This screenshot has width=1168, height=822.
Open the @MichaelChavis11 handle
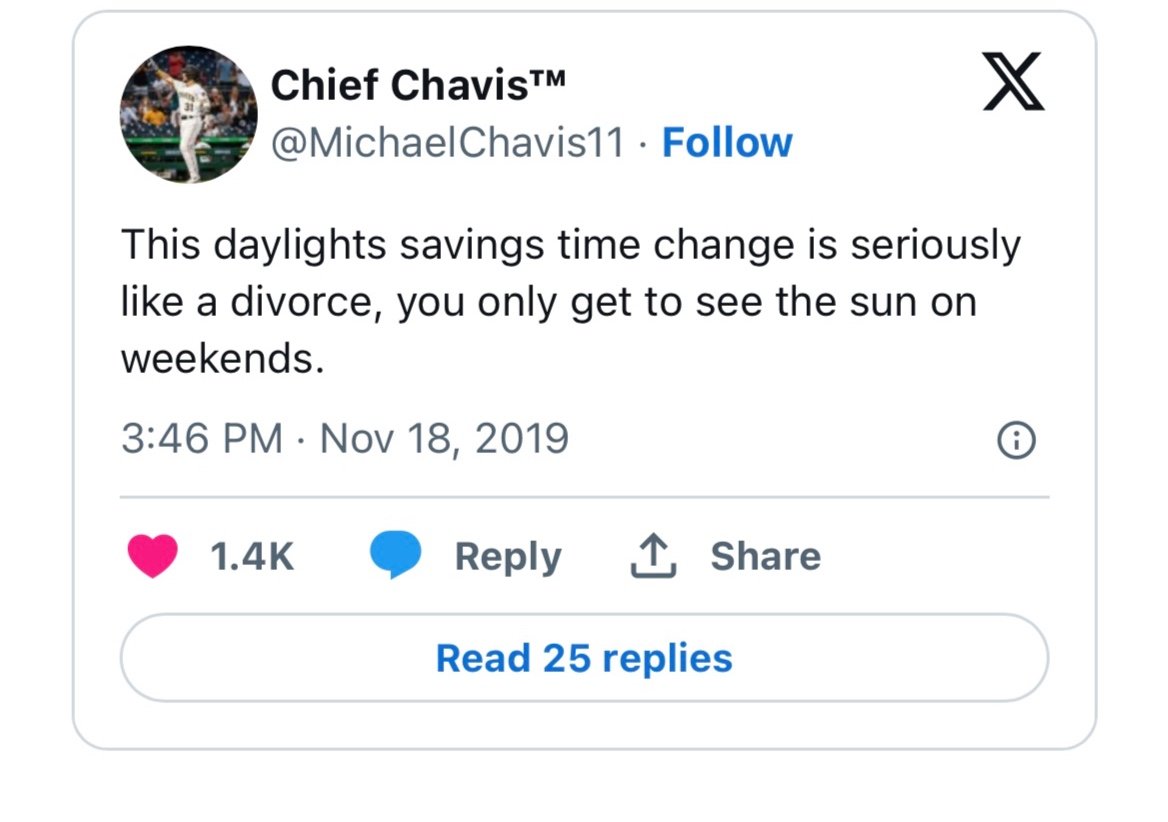(447, 142)
